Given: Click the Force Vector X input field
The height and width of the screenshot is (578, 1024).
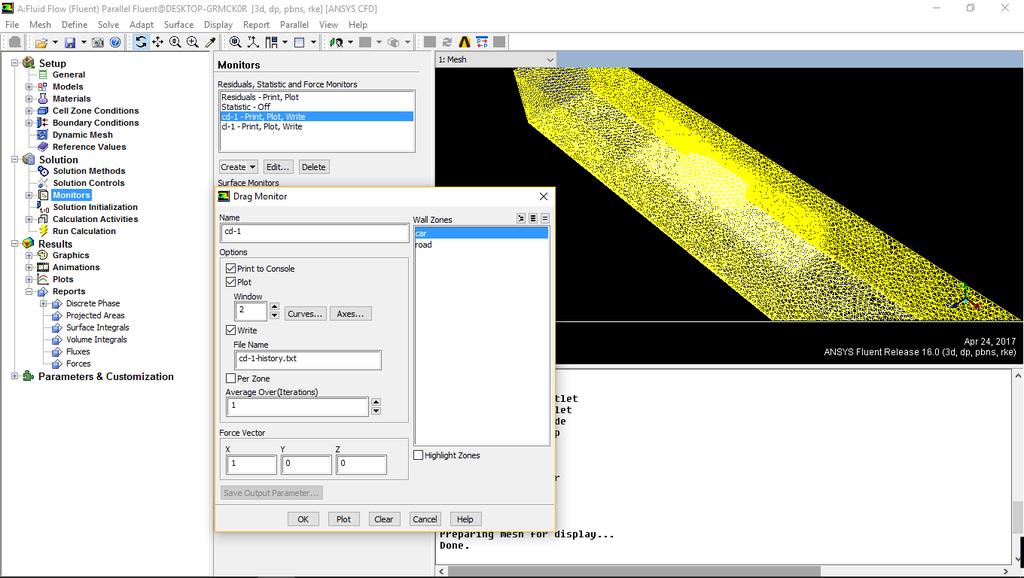Looking at the screenshot, I should (251, 464).
